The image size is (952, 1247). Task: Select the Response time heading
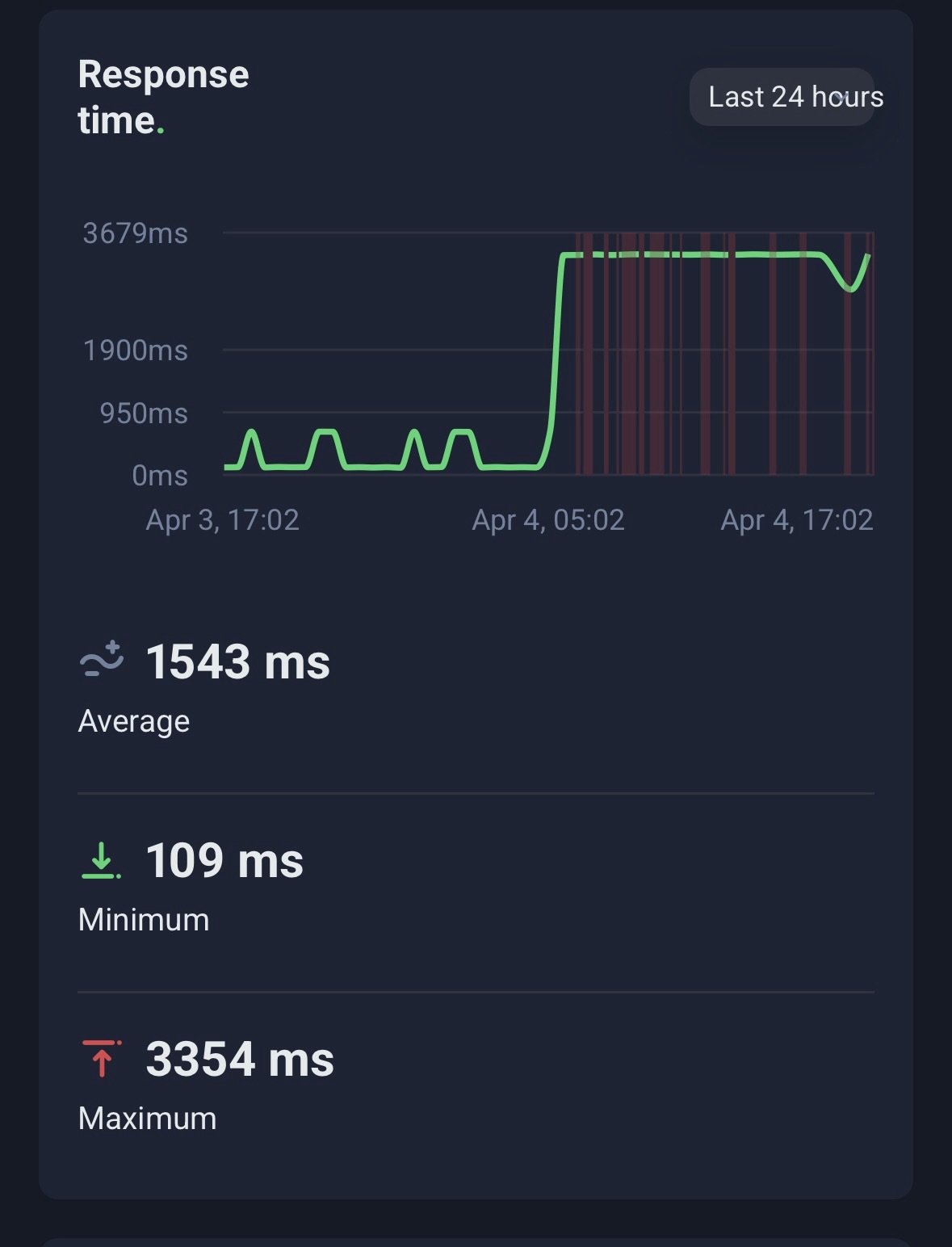point(163,97)
